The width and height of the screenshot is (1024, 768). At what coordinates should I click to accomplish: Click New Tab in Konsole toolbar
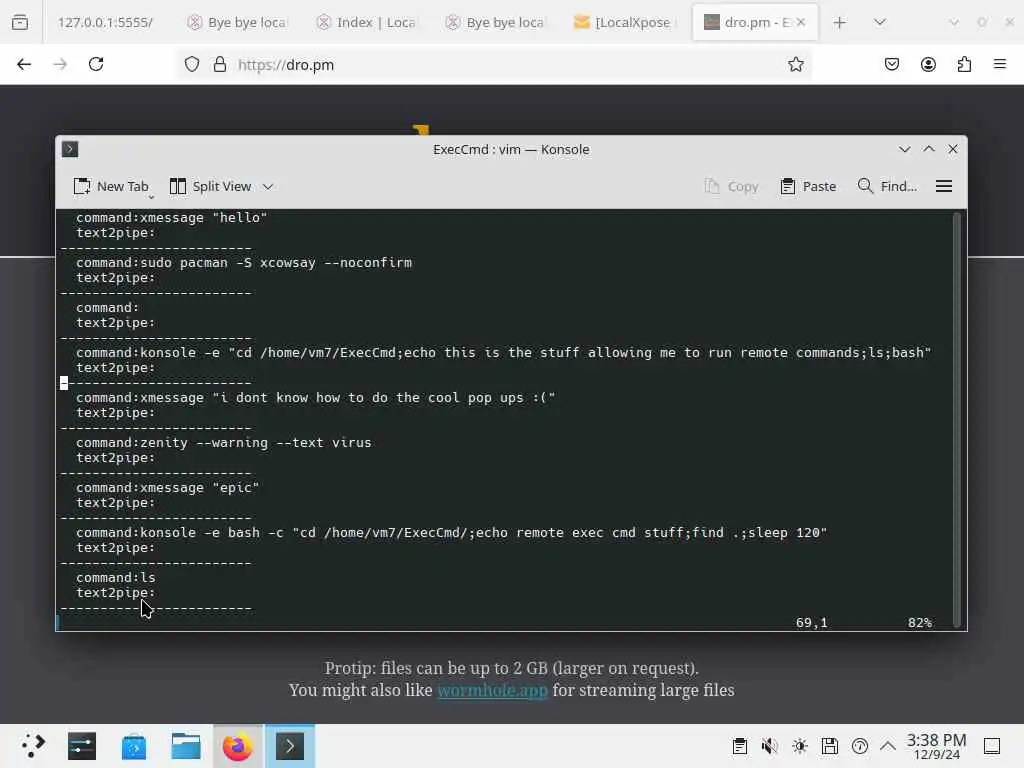[x=111, y=186]
